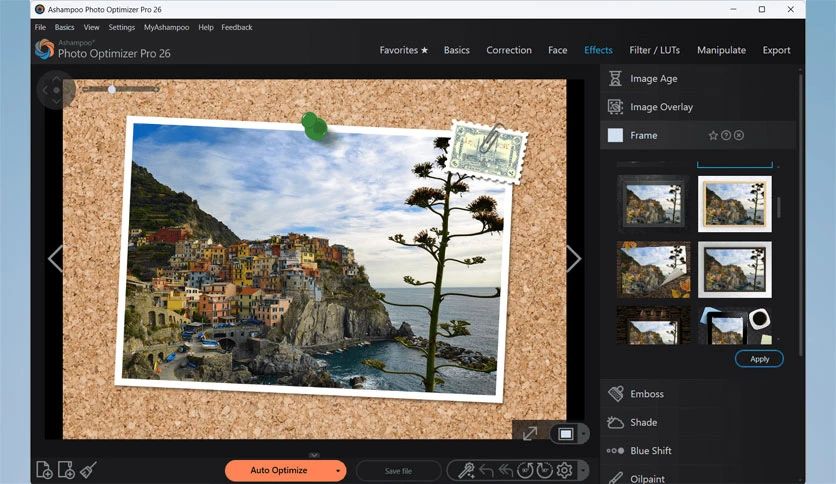Select the silver frame thumbnail
836x484 pixels.
735,270
